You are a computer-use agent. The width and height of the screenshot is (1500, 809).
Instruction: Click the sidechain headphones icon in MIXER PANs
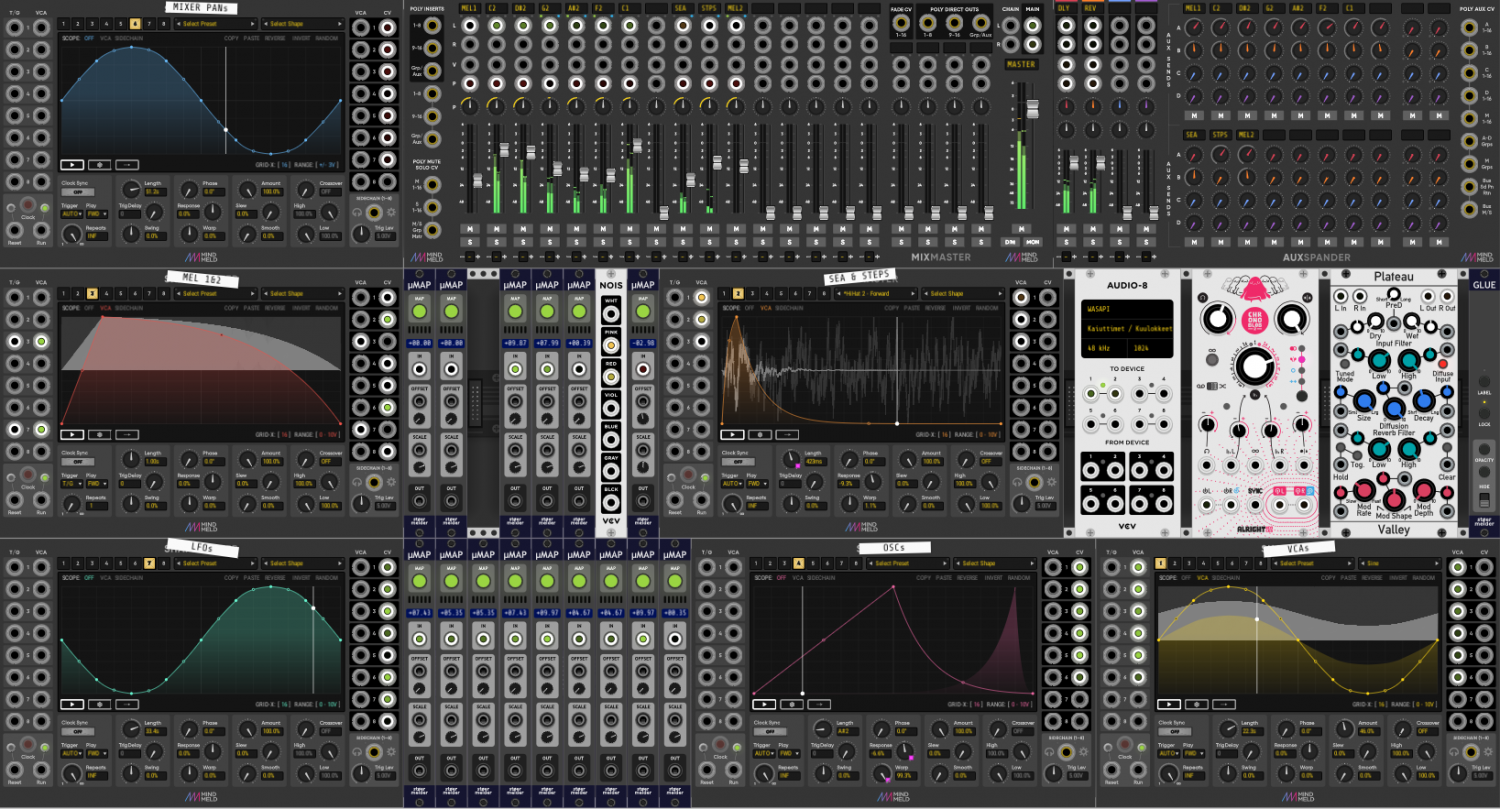[359, 212]
